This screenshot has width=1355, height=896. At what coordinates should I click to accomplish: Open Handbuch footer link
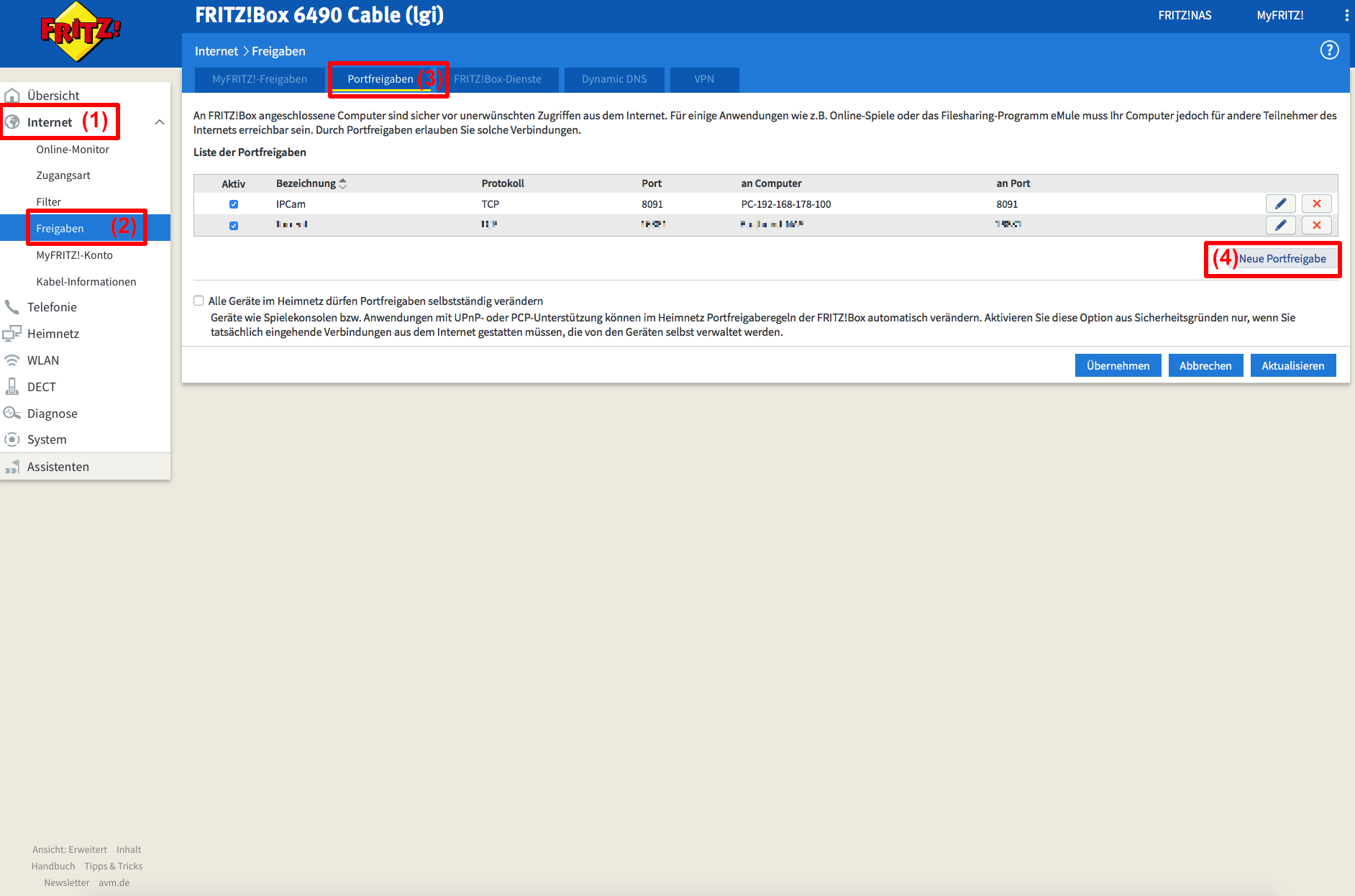click(x=53, y=866)
